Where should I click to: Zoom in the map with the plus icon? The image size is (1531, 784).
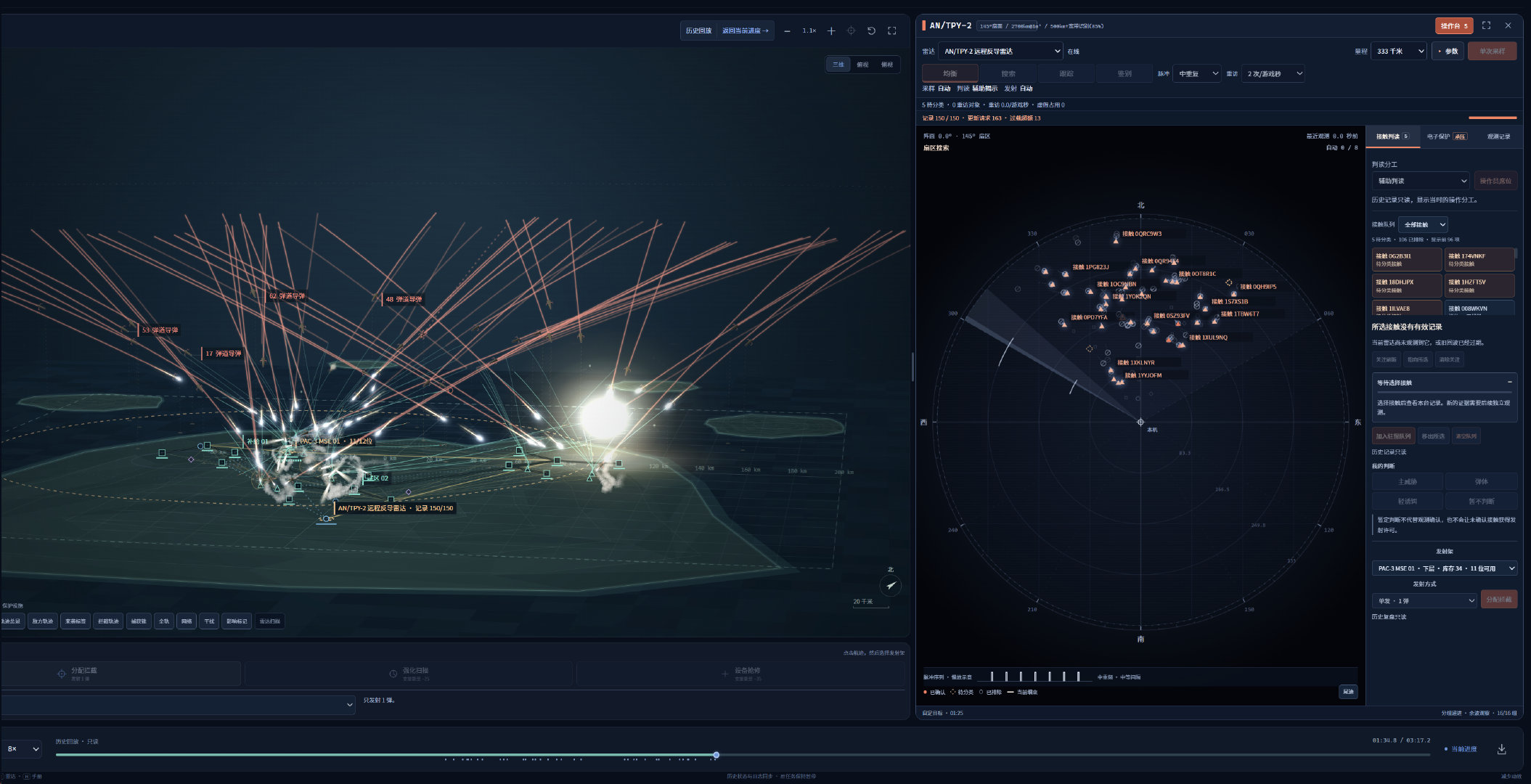pyautogui.click(x=831, y=31)
